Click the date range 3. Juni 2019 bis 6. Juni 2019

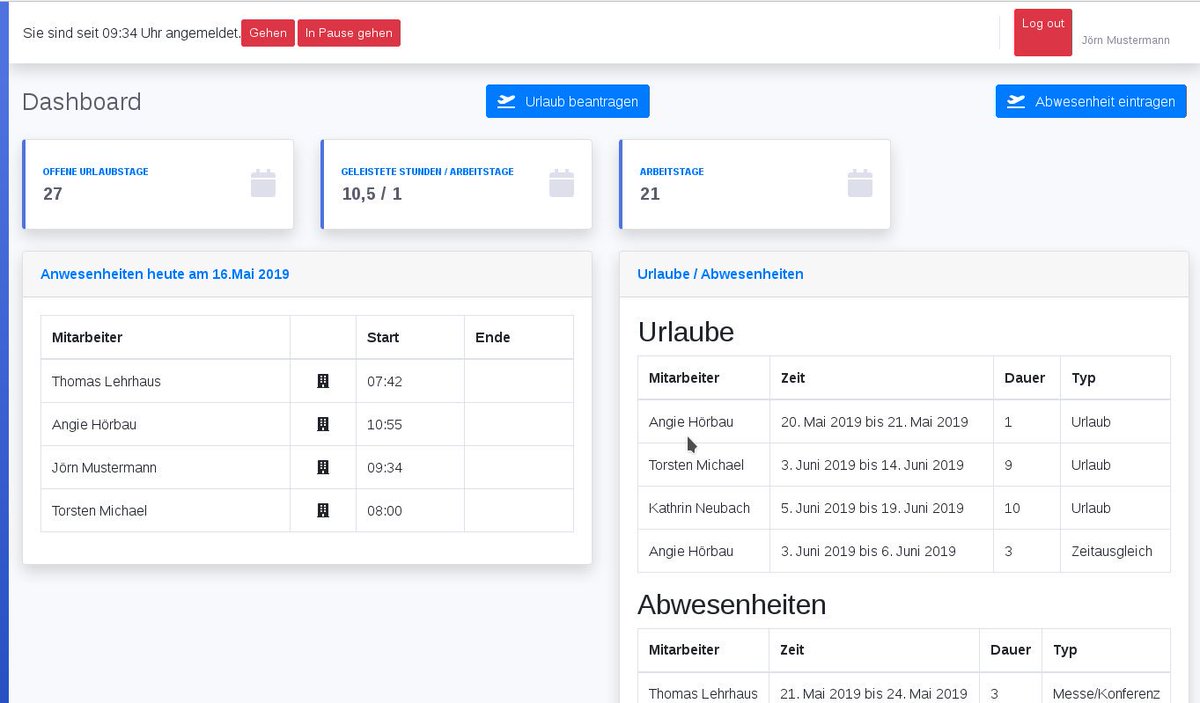click(x=868, y=551)
